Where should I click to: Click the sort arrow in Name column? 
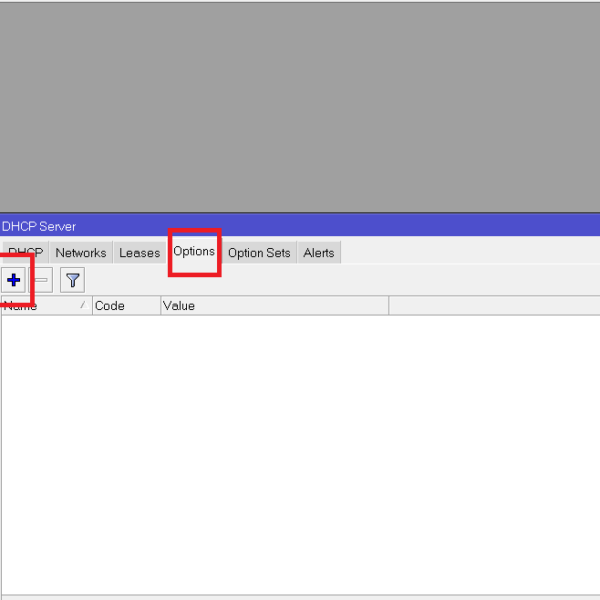coord(82,306)
